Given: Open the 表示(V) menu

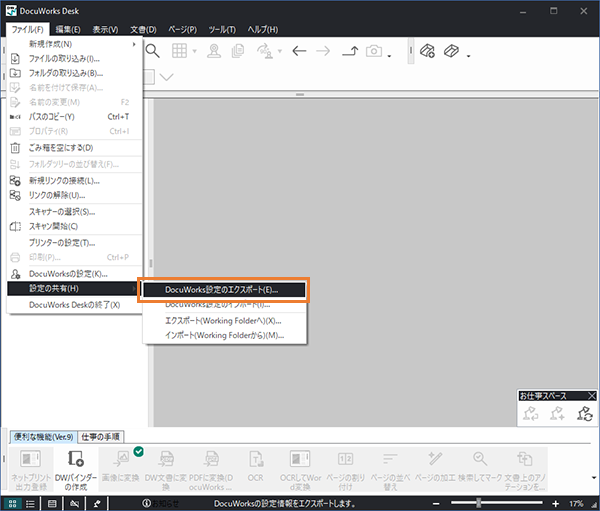Looking at the screenshot, I should click(105, 29).
